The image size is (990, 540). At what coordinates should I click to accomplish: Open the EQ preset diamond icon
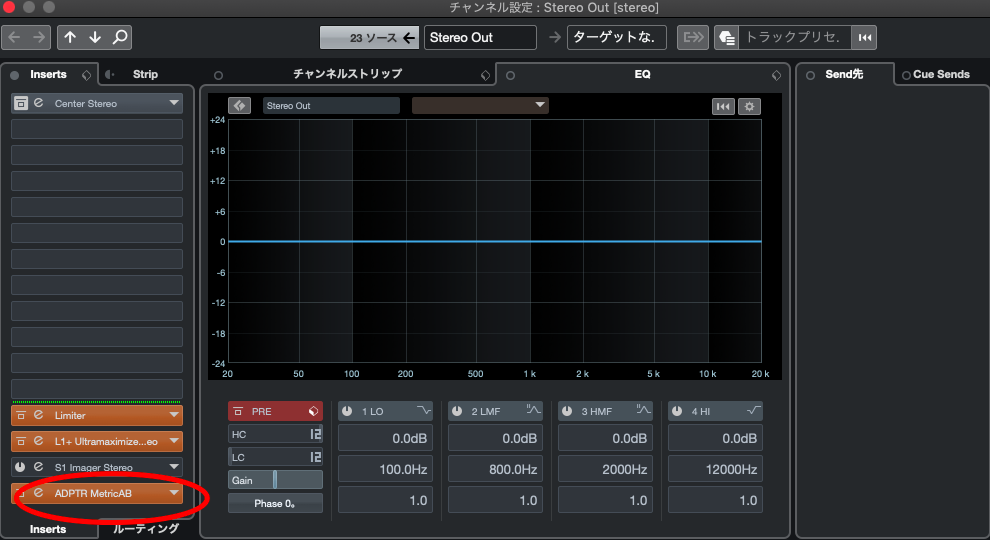point(776,75)
